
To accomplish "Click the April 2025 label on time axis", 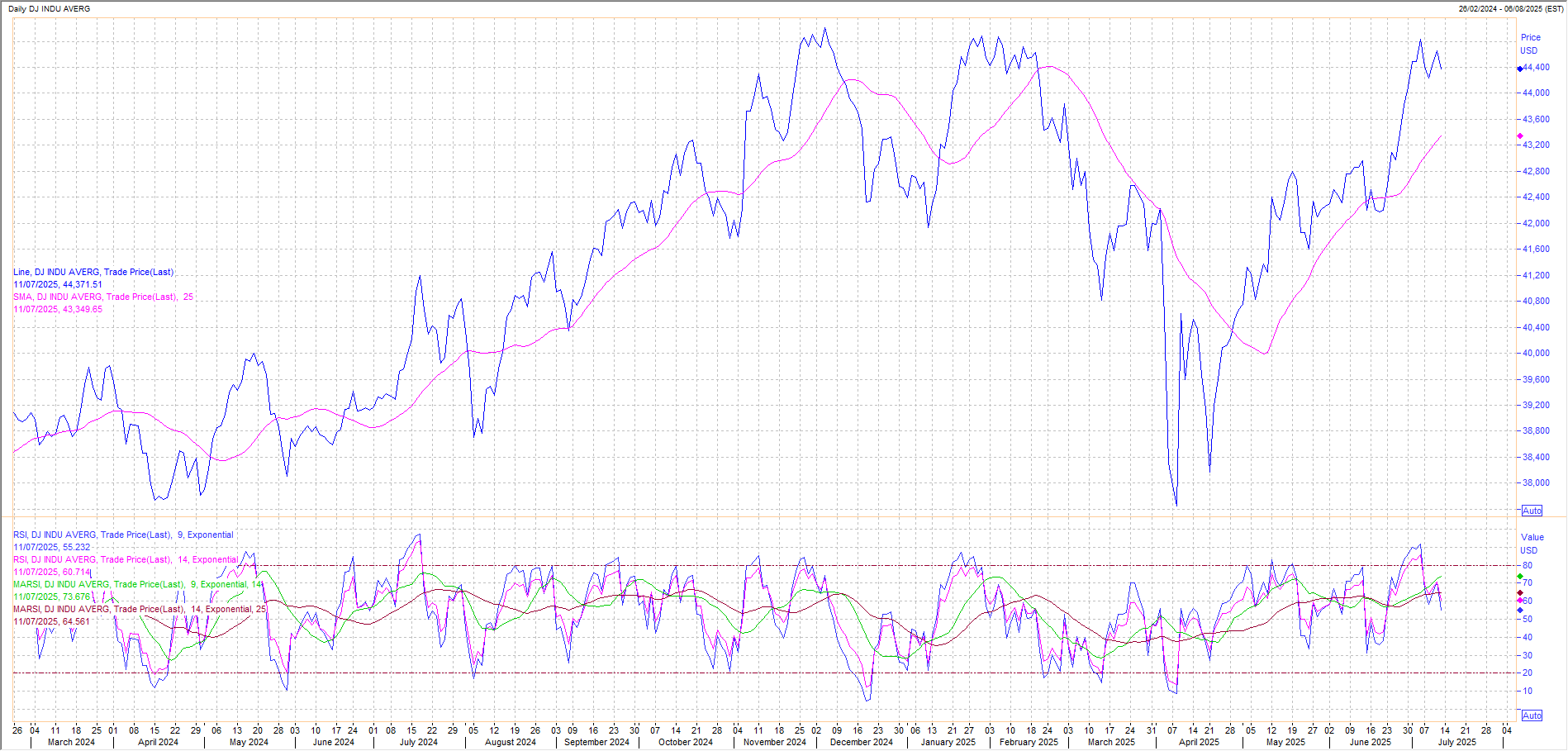I will [1198, 742].
